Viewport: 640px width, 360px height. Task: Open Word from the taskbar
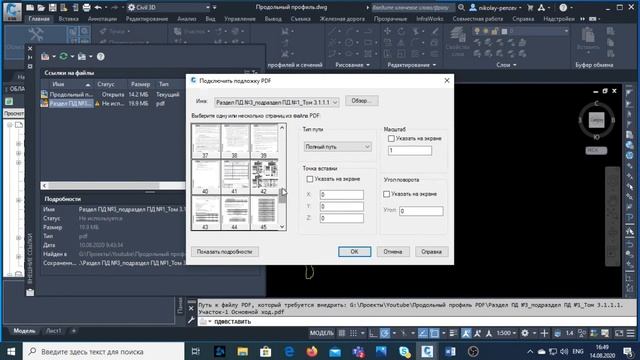tap(450, 351)
